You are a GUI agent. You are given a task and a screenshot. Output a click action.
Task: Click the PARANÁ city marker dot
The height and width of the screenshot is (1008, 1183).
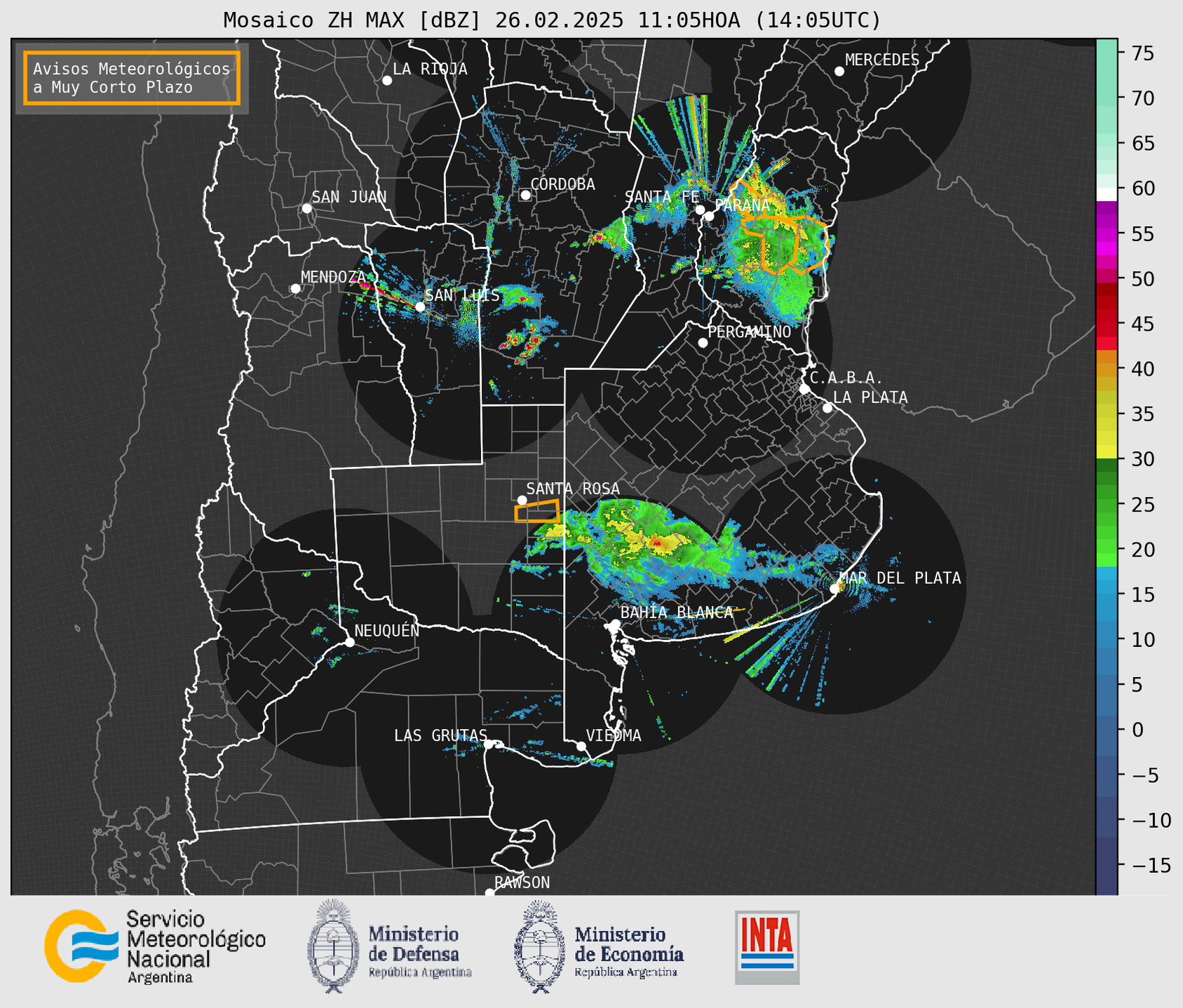coord(709,216)
